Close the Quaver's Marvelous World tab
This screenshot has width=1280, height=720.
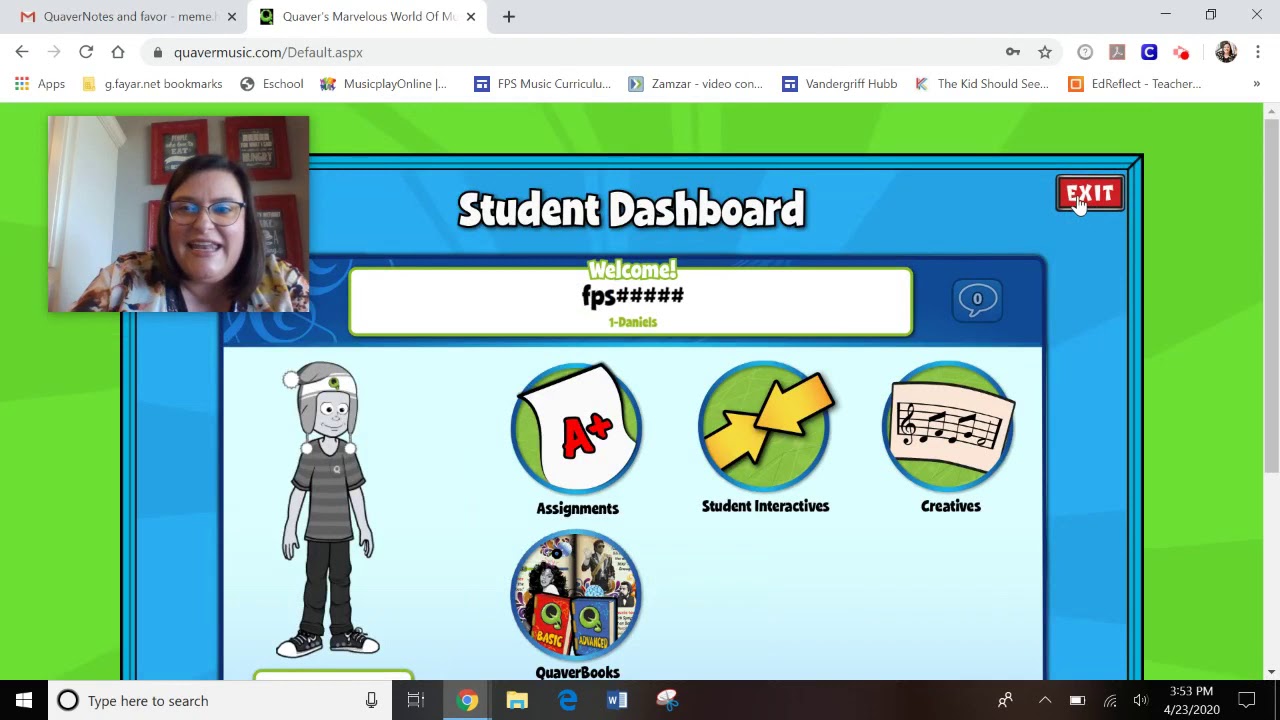coord(471,17)
